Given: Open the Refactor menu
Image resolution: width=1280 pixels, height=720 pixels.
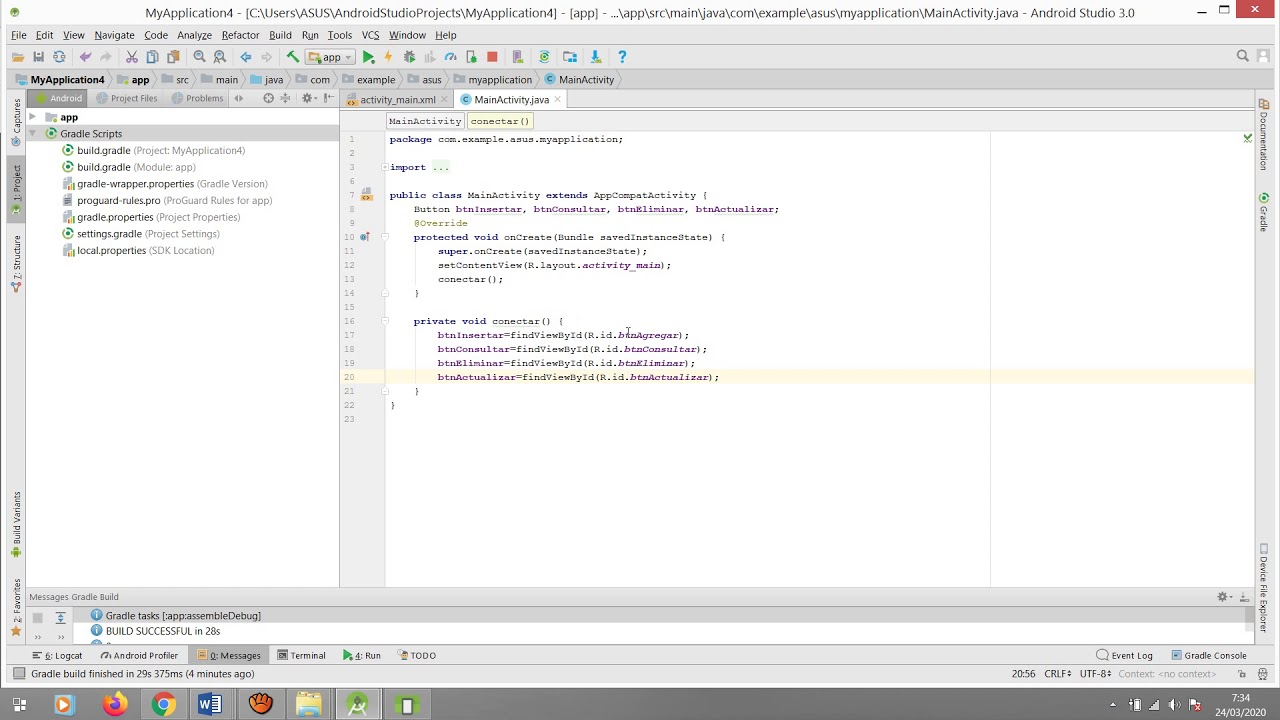Looking at the screenshot, I should click(x=240, y=35).
